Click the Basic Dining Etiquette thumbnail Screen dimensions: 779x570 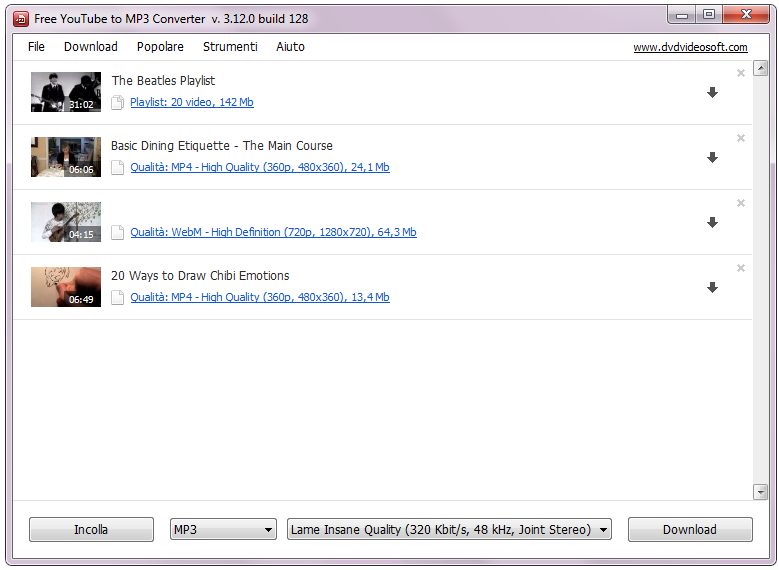(66, 157)
